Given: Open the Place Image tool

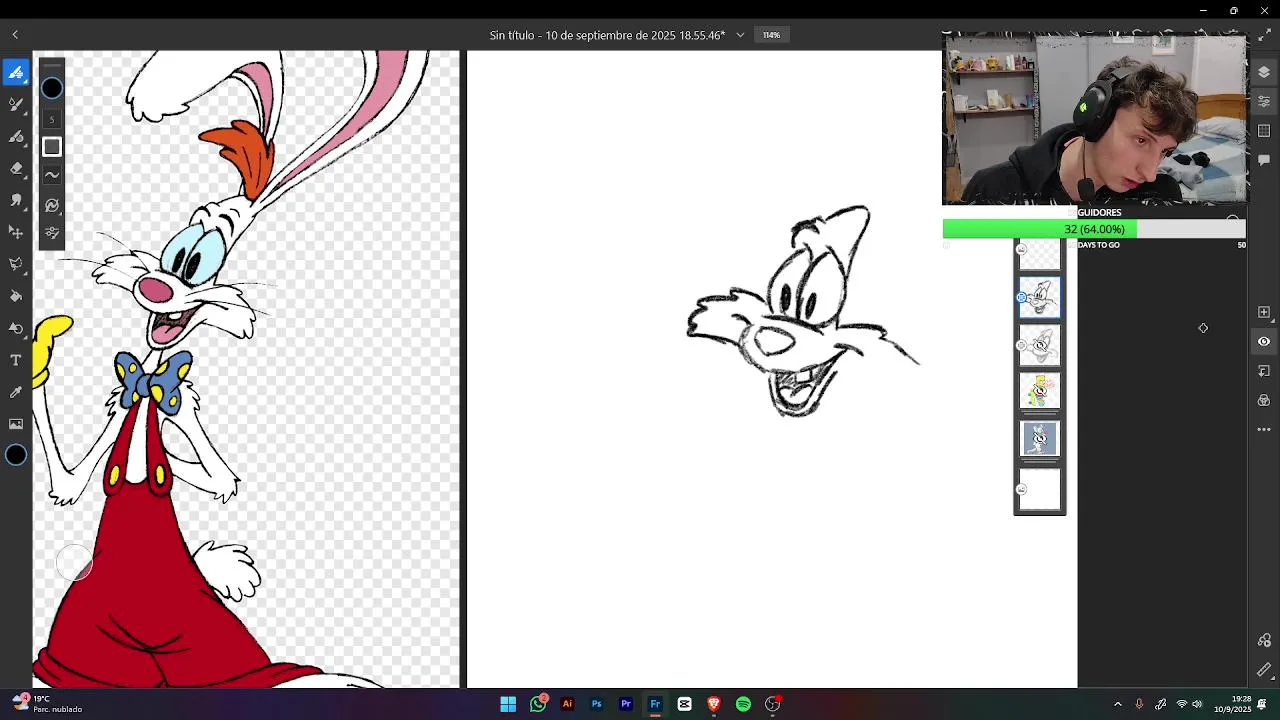Looking at the screenshot, I should point(15,424).
